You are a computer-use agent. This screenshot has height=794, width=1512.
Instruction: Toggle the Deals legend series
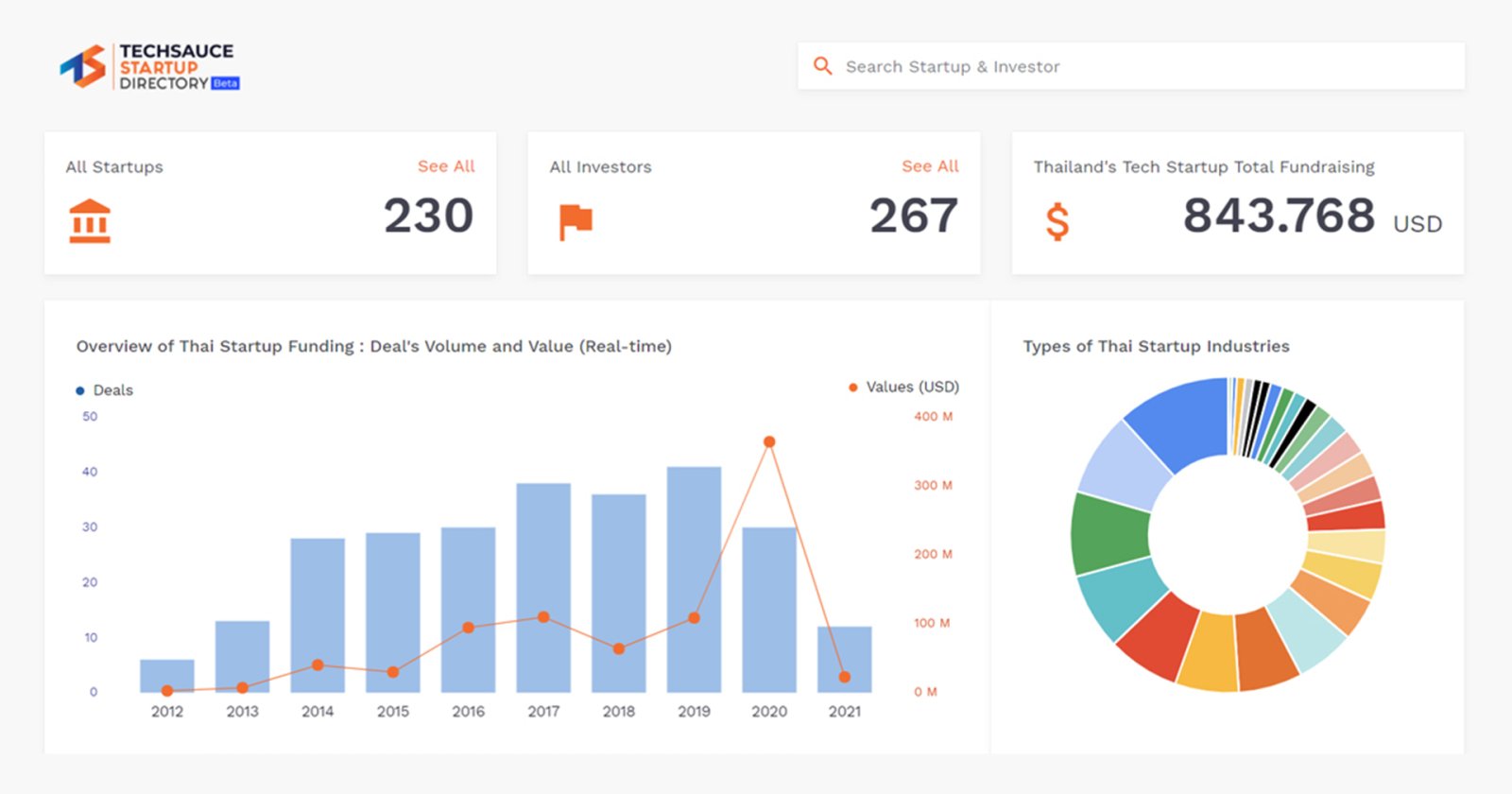coord(105,390)
